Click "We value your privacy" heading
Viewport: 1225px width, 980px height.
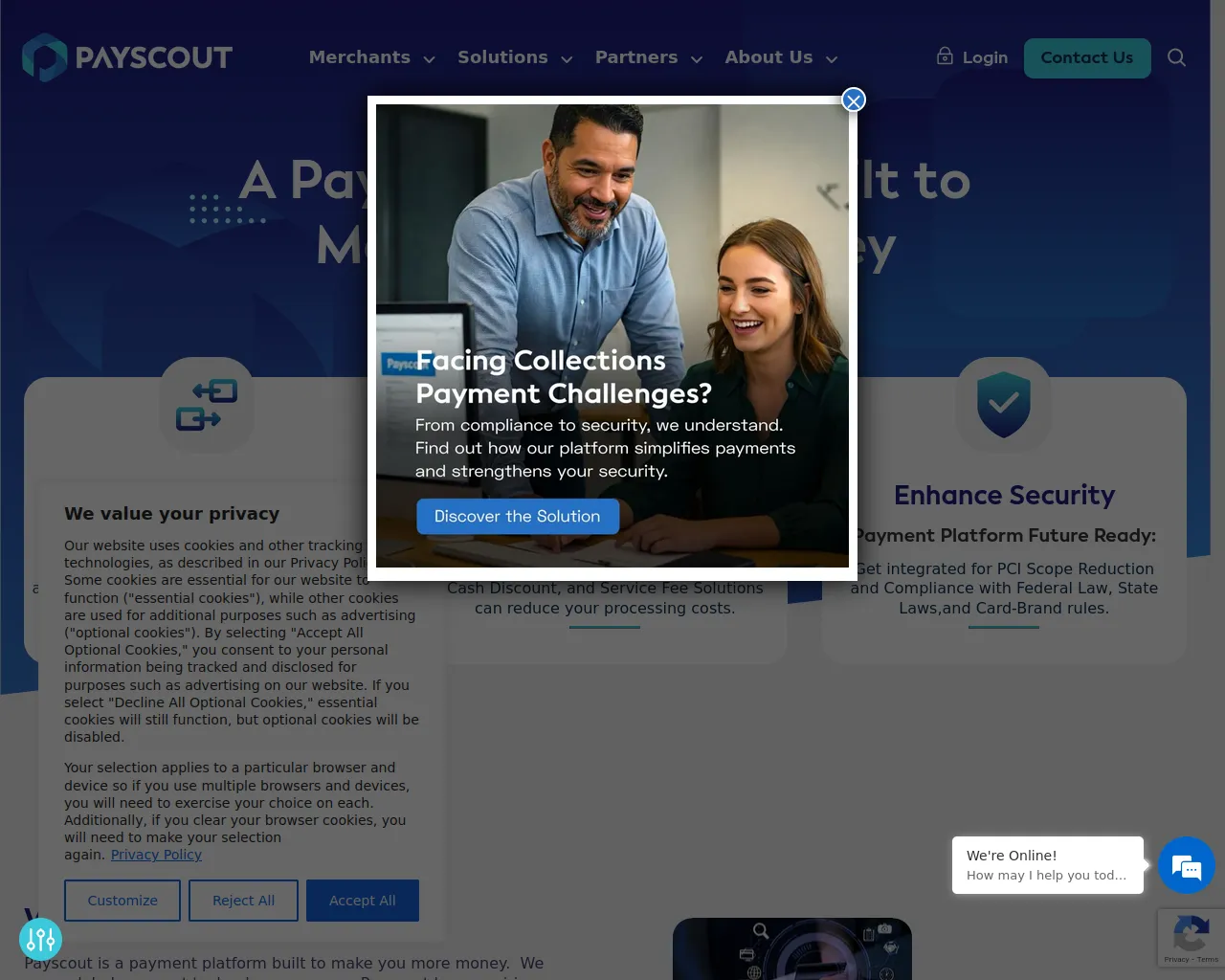[x=172, y=514]
